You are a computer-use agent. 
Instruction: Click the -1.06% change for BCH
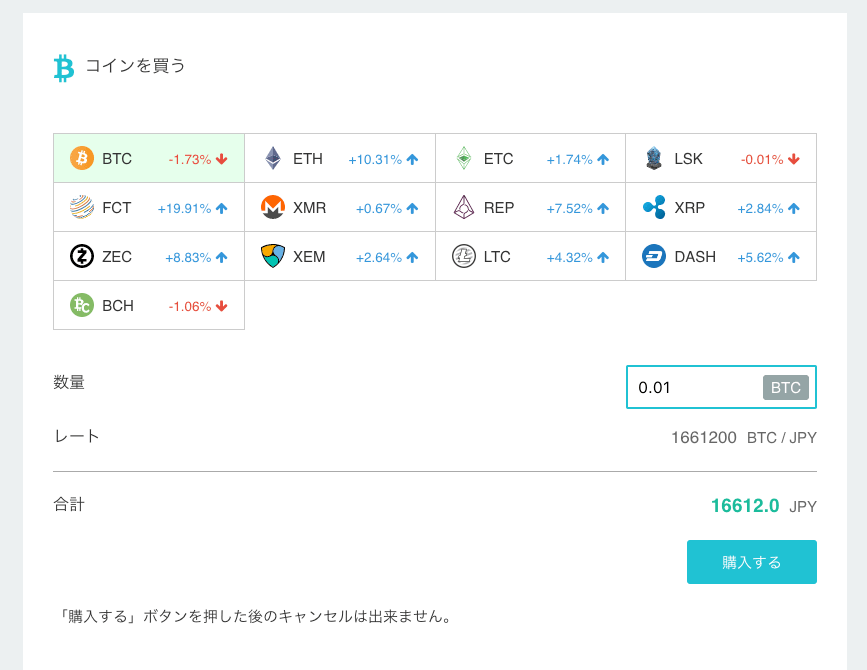pyautogui.click(x=190, y=307)
